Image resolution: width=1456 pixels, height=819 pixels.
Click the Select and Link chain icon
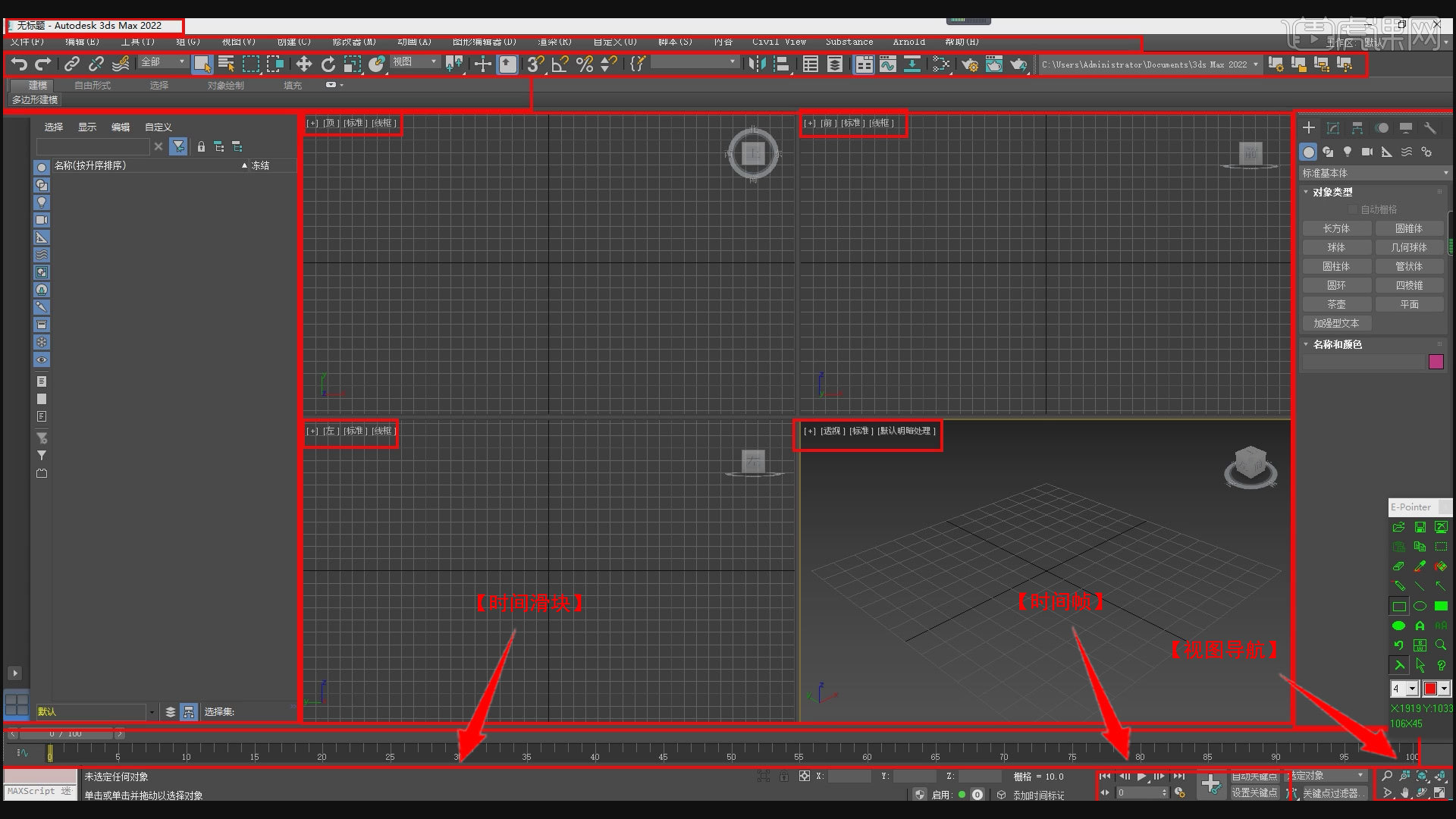click(72, 64)
